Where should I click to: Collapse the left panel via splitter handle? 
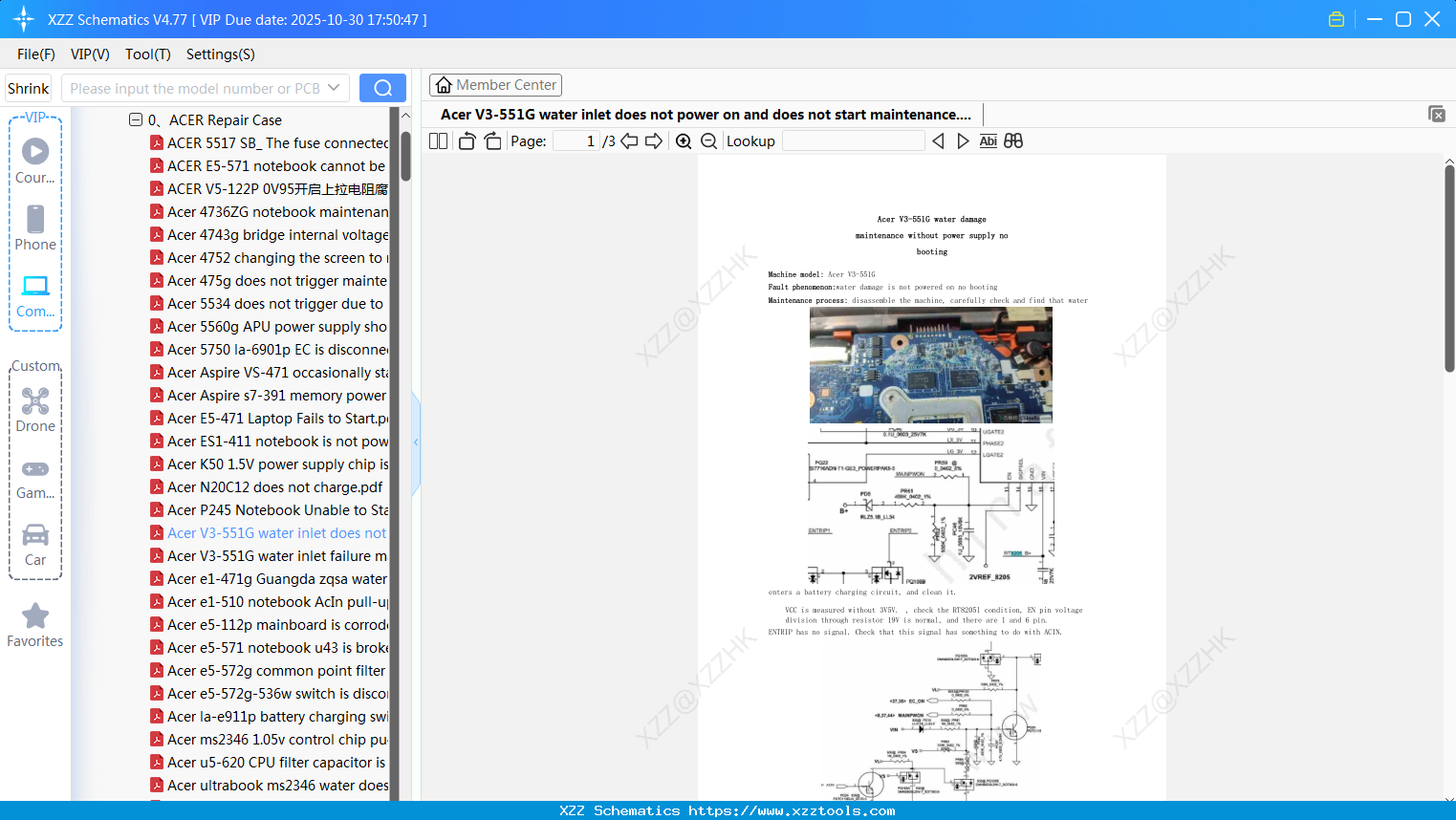pyautogui.click(x=416, y=442)
